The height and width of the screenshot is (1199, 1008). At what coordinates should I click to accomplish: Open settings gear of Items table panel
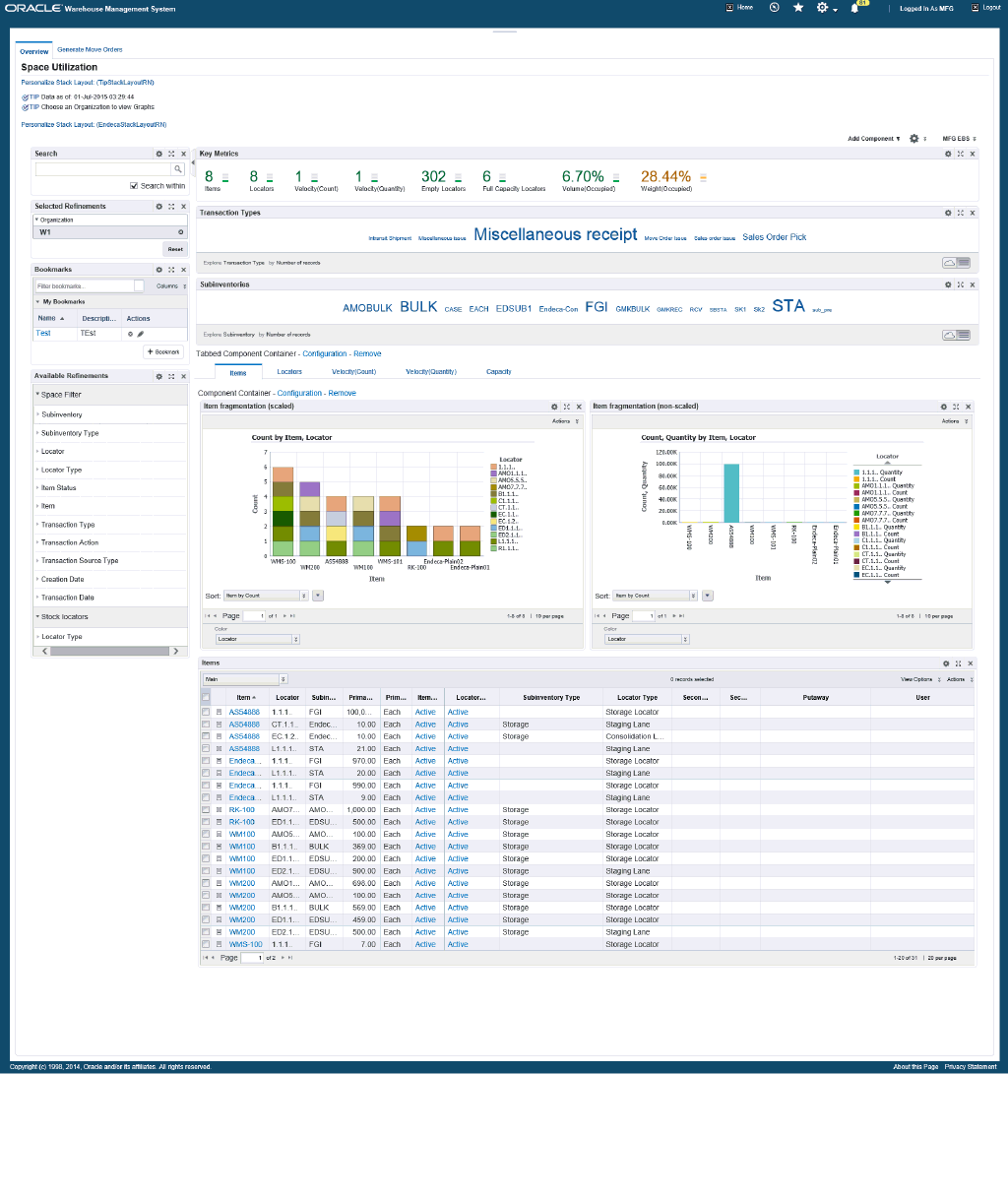pyautogui.click(x=946, y=663)
